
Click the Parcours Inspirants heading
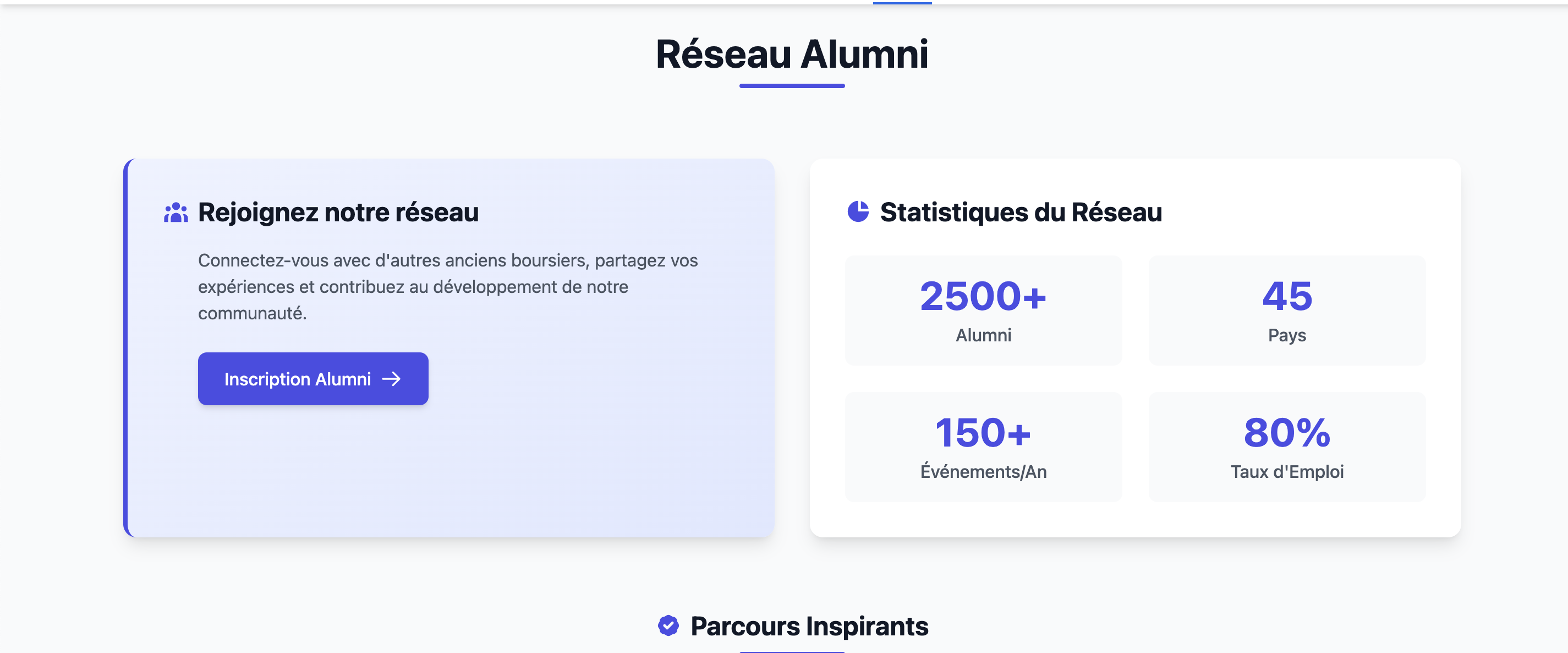[809, 625]
